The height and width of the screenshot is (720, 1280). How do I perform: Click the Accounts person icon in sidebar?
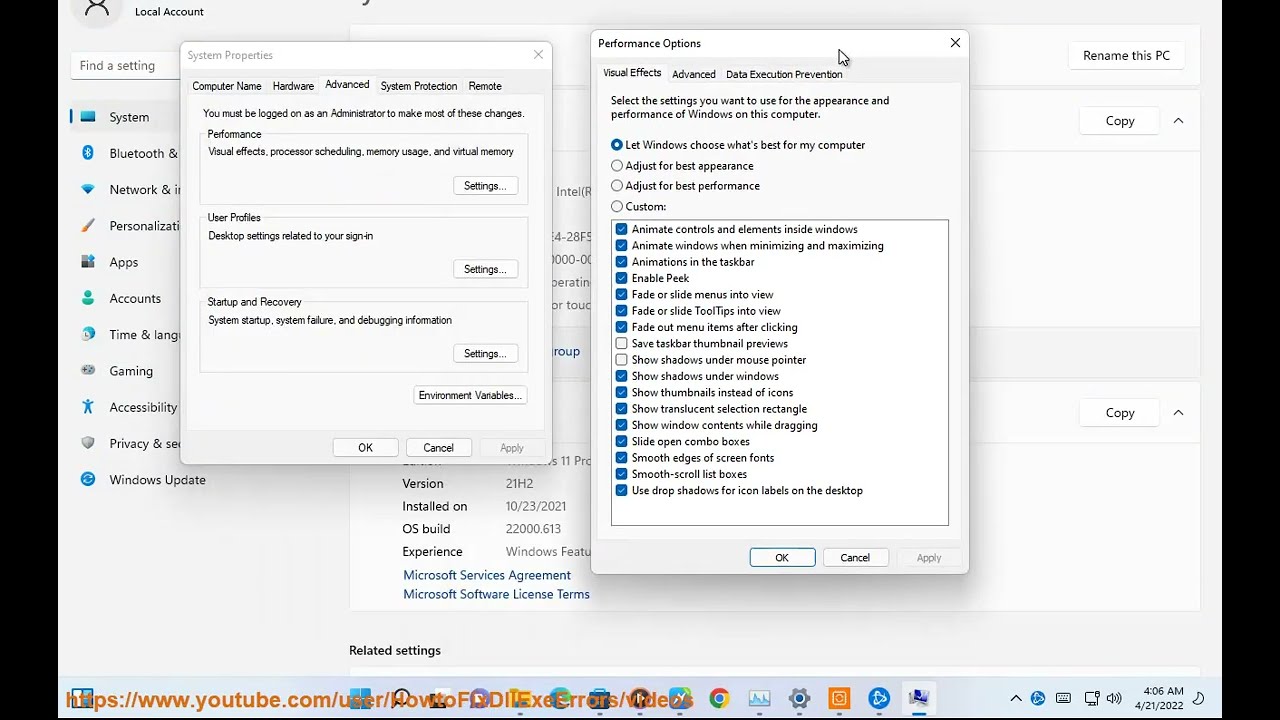[x=88, y=298]
